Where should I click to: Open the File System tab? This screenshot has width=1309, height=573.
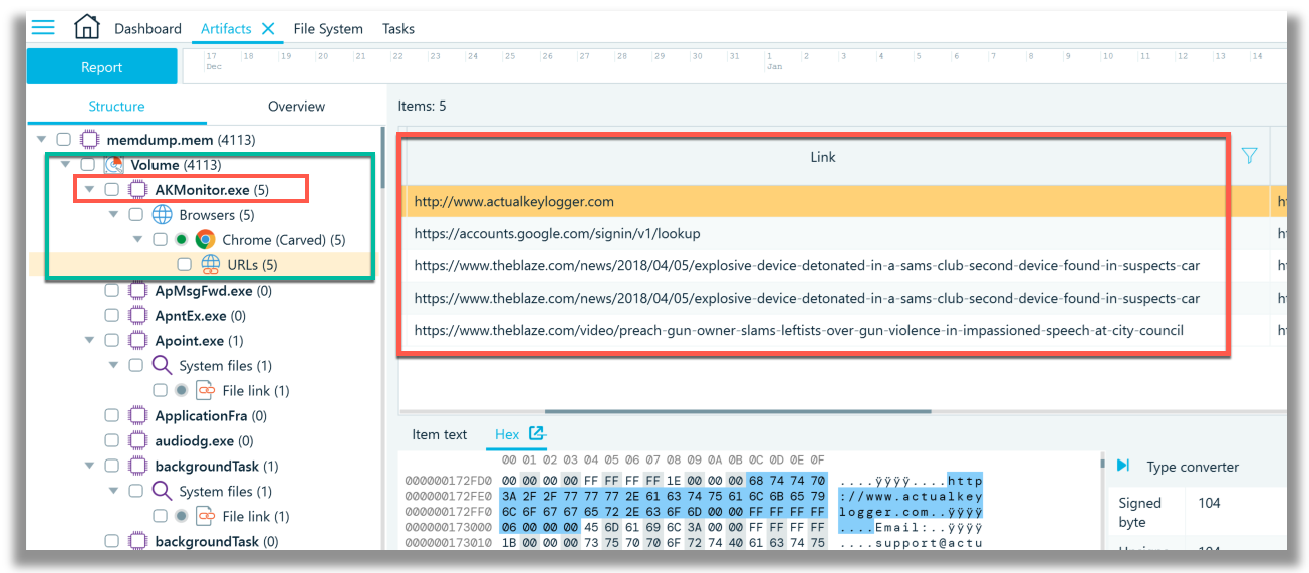328,28
